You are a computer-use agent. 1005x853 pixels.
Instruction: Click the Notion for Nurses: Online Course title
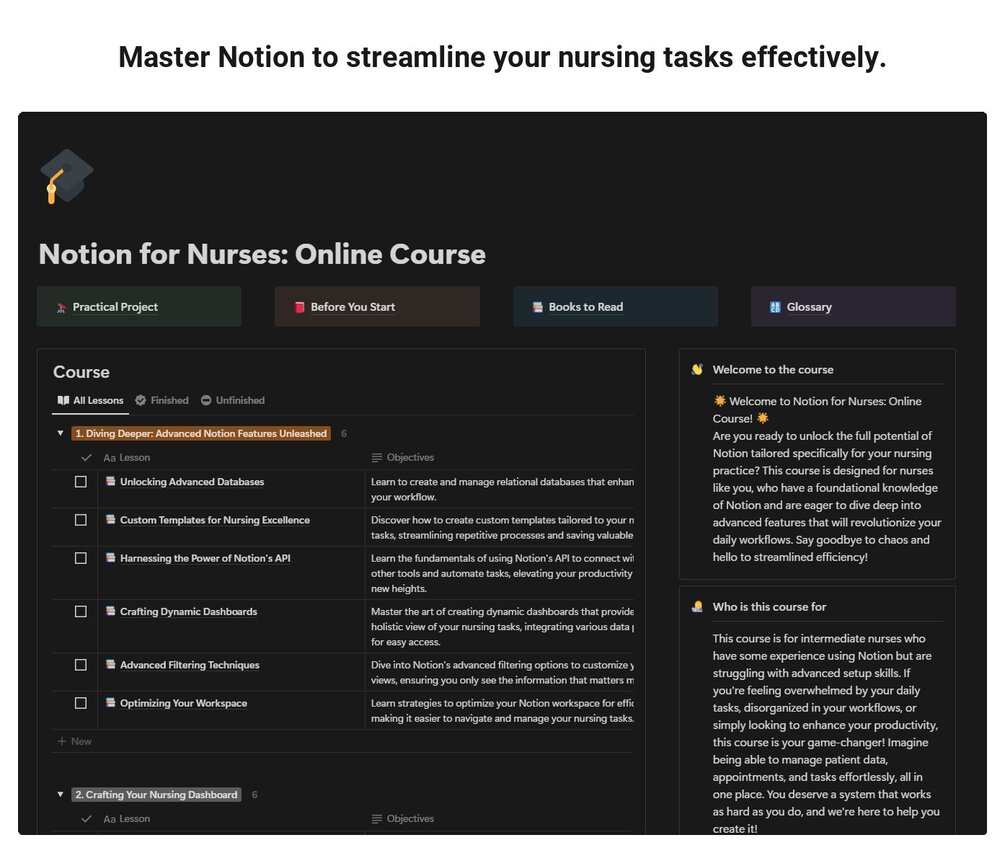point(262,254)
